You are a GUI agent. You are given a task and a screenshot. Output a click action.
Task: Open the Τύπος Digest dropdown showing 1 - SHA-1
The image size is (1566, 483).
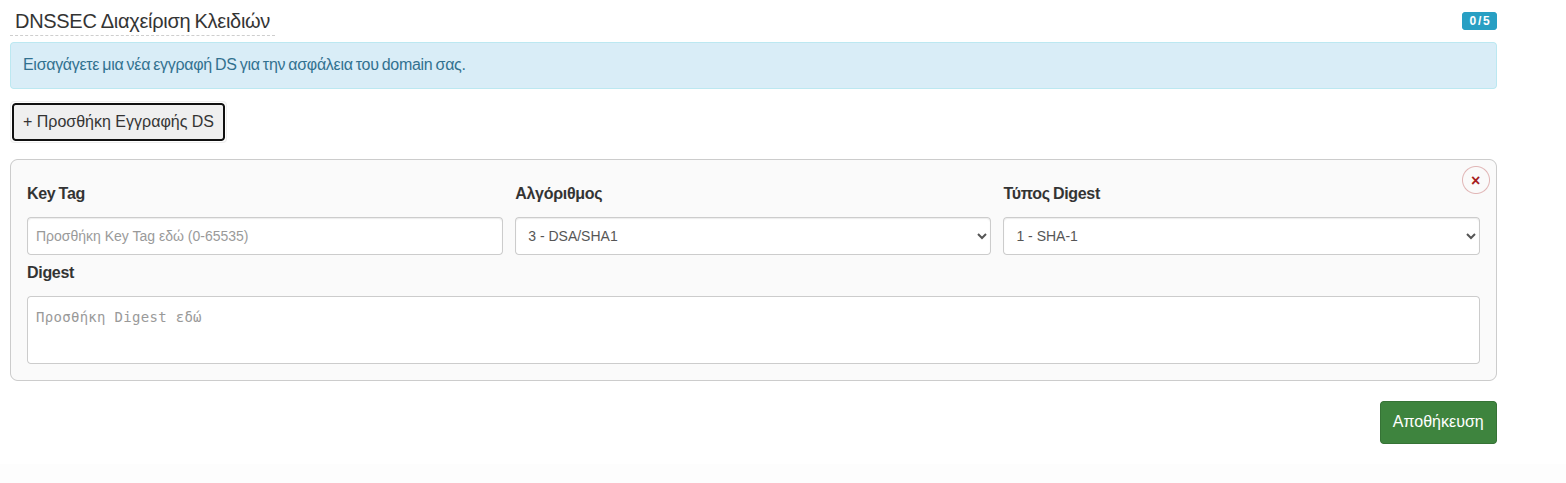(x=1240, y=236)
